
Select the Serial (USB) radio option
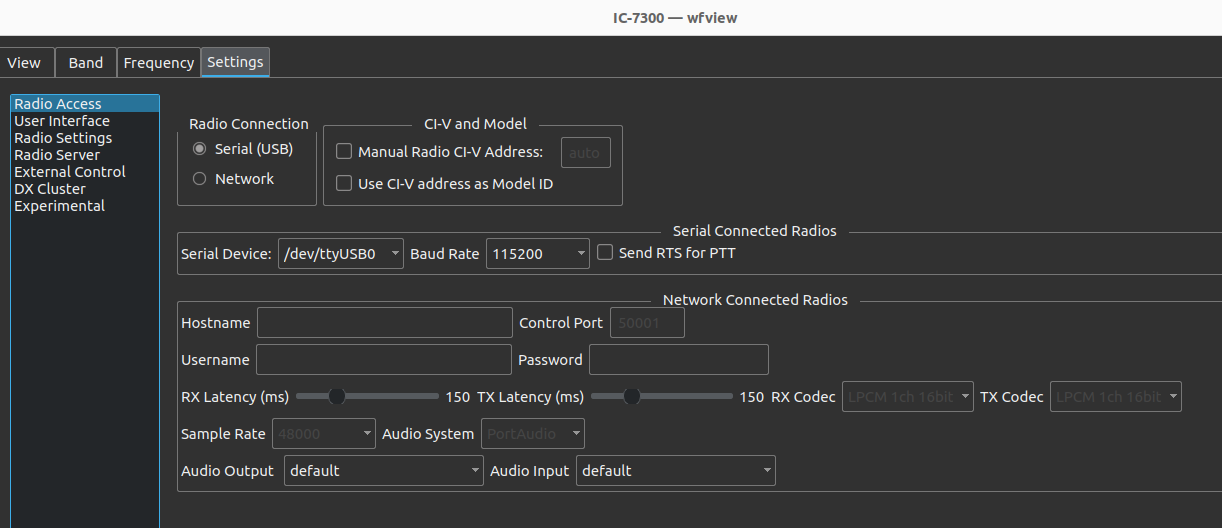(243, 149)
